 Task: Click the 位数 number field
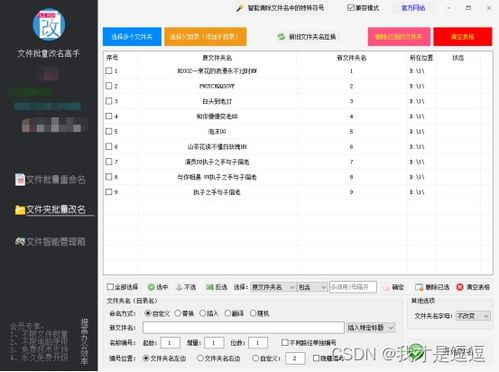[258, 343]
